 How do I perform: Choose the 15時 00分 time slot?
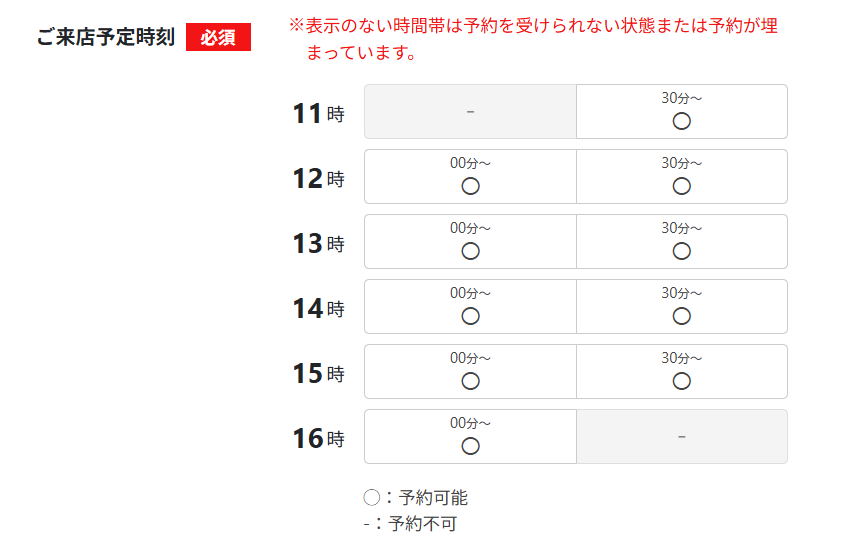(471, 381)
